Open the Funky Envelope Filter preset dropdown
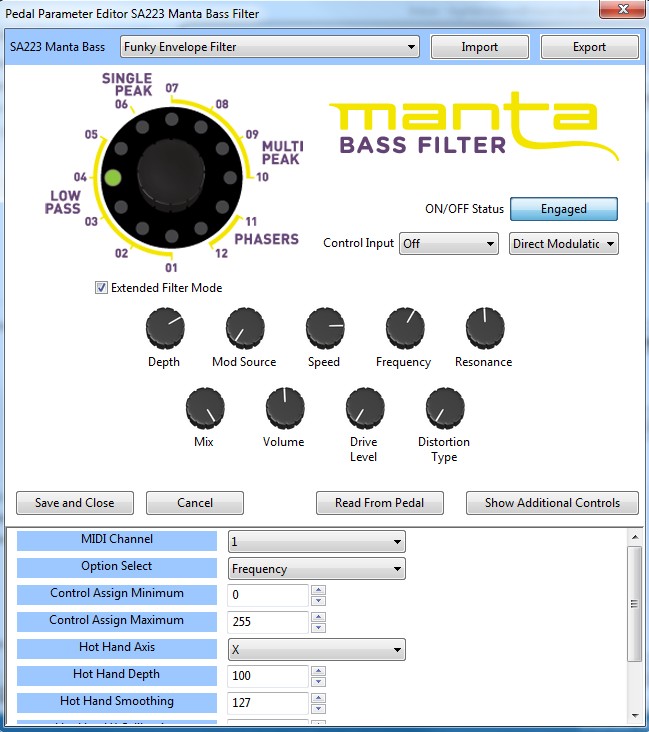Viewport: 649px width, 732px height. [269, 47]
